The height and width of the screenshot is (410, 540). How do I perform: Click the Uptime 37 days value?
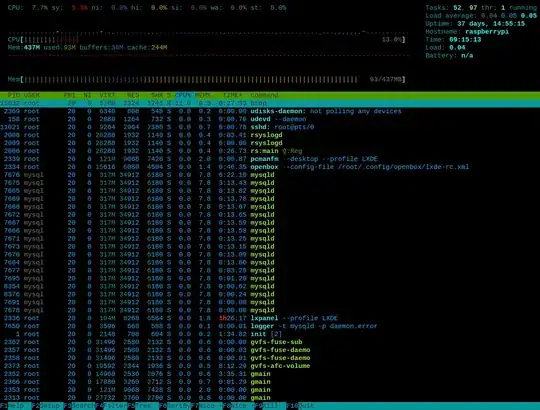[491, 24]
